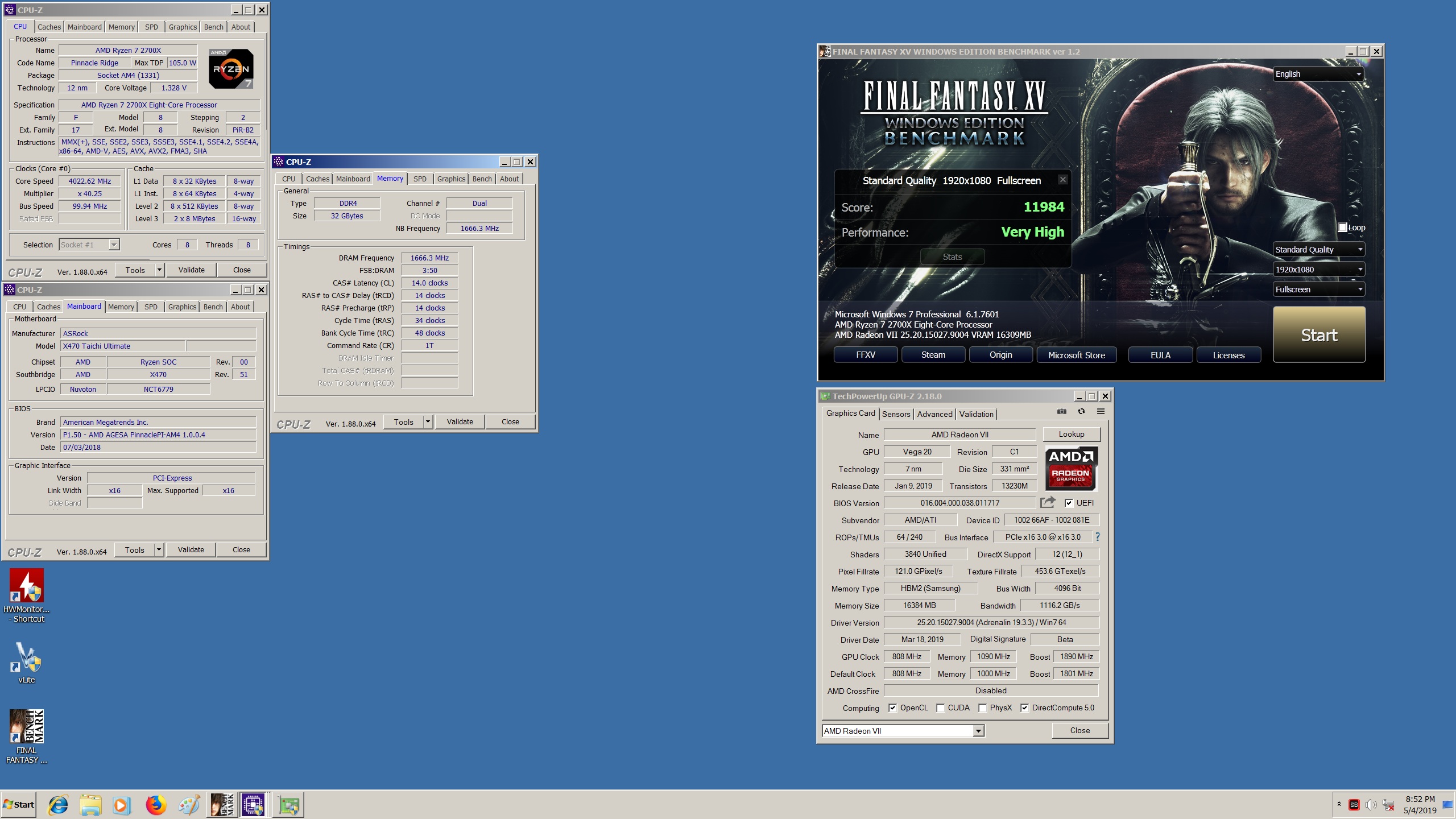Viewport: 1456px width, 819px height.
Task: Click the FFXV button
Action: tap(866, 355)
